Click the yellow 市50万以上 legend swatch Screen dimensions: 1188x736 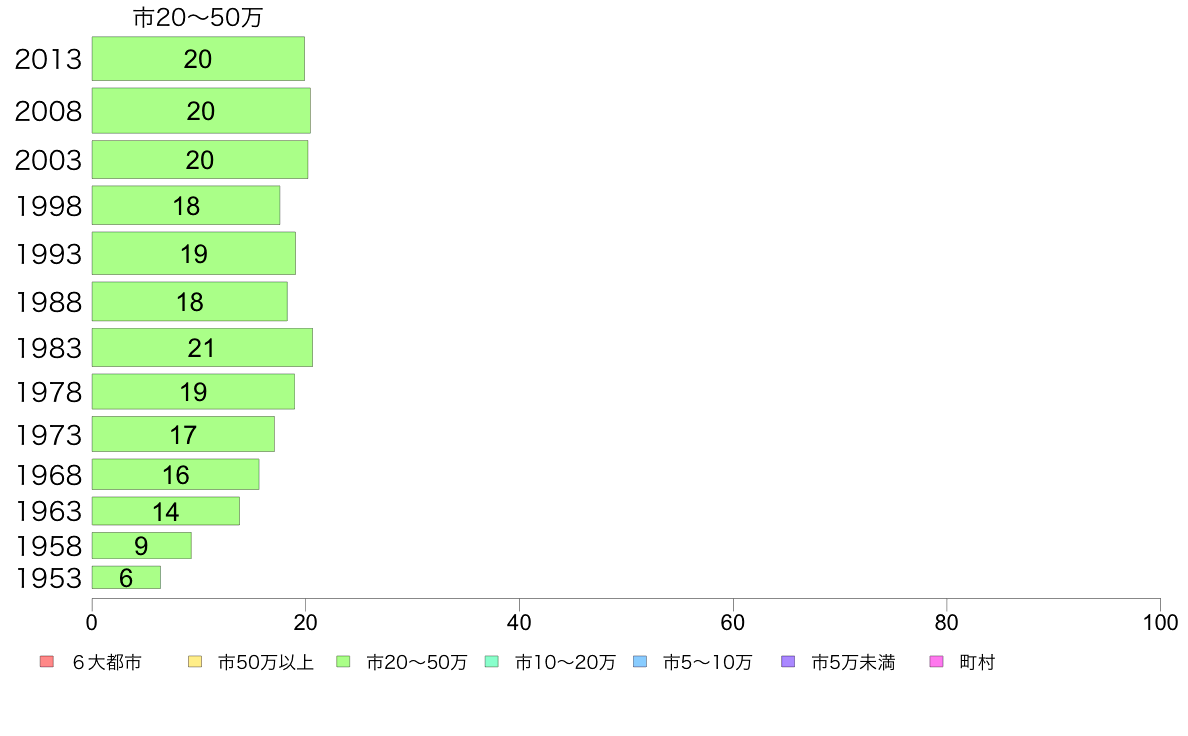click(x=194, y=662)
